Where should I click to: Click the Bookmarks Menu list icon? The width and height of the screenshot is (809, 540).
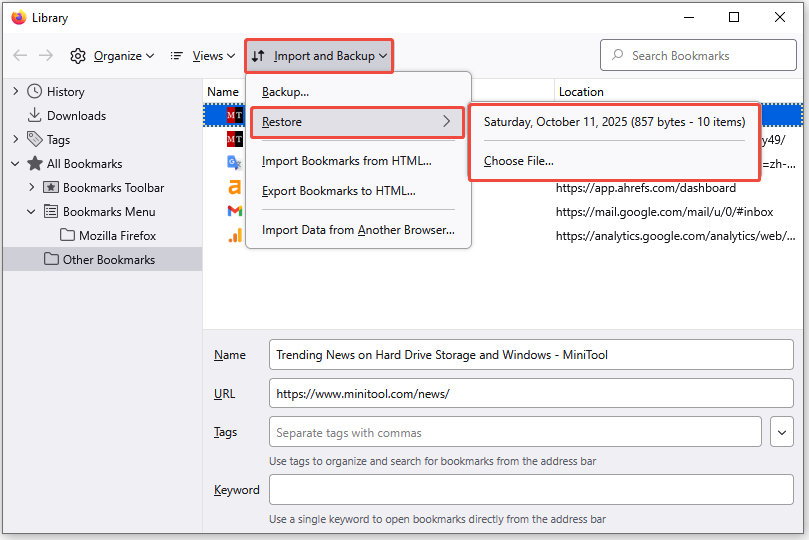click(51, 211)
